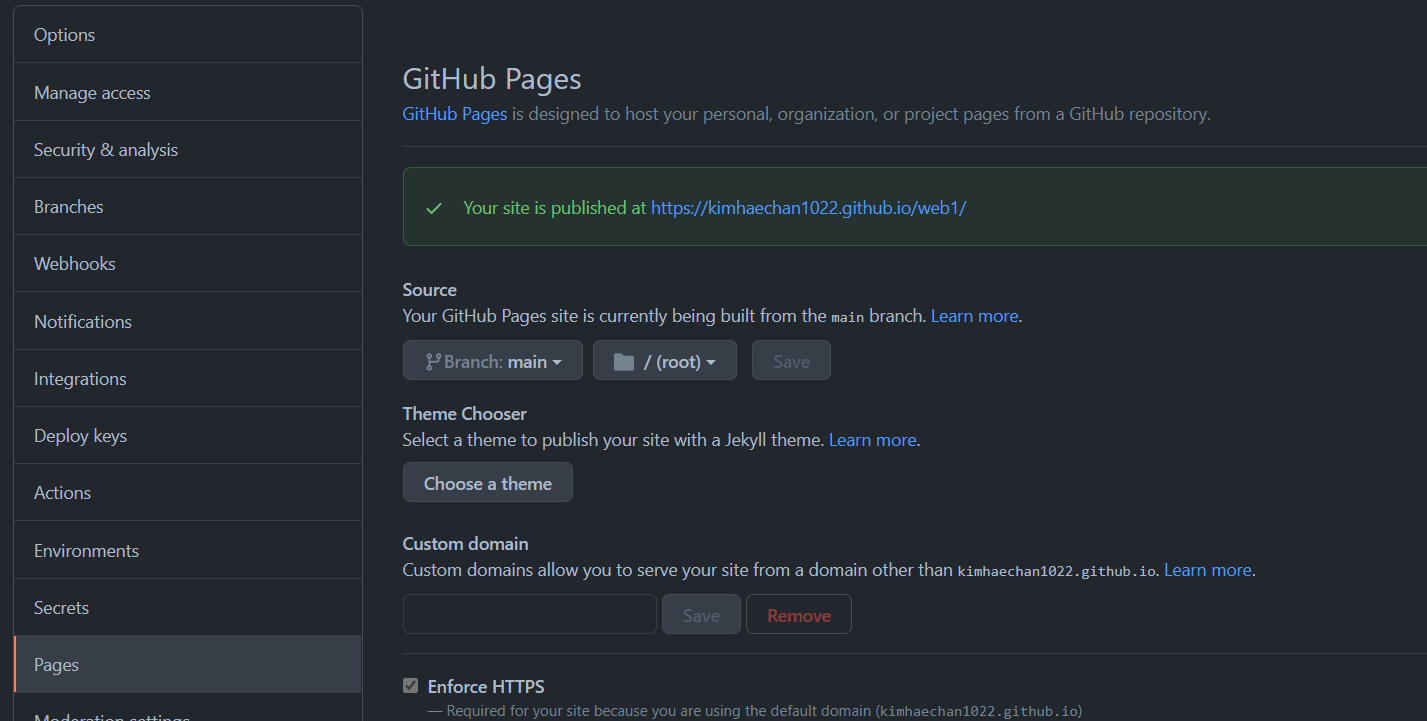Click the Enforce HTTPS label text
The width and height of the screenshot is (1427, 721).
(x=486, y=687)
